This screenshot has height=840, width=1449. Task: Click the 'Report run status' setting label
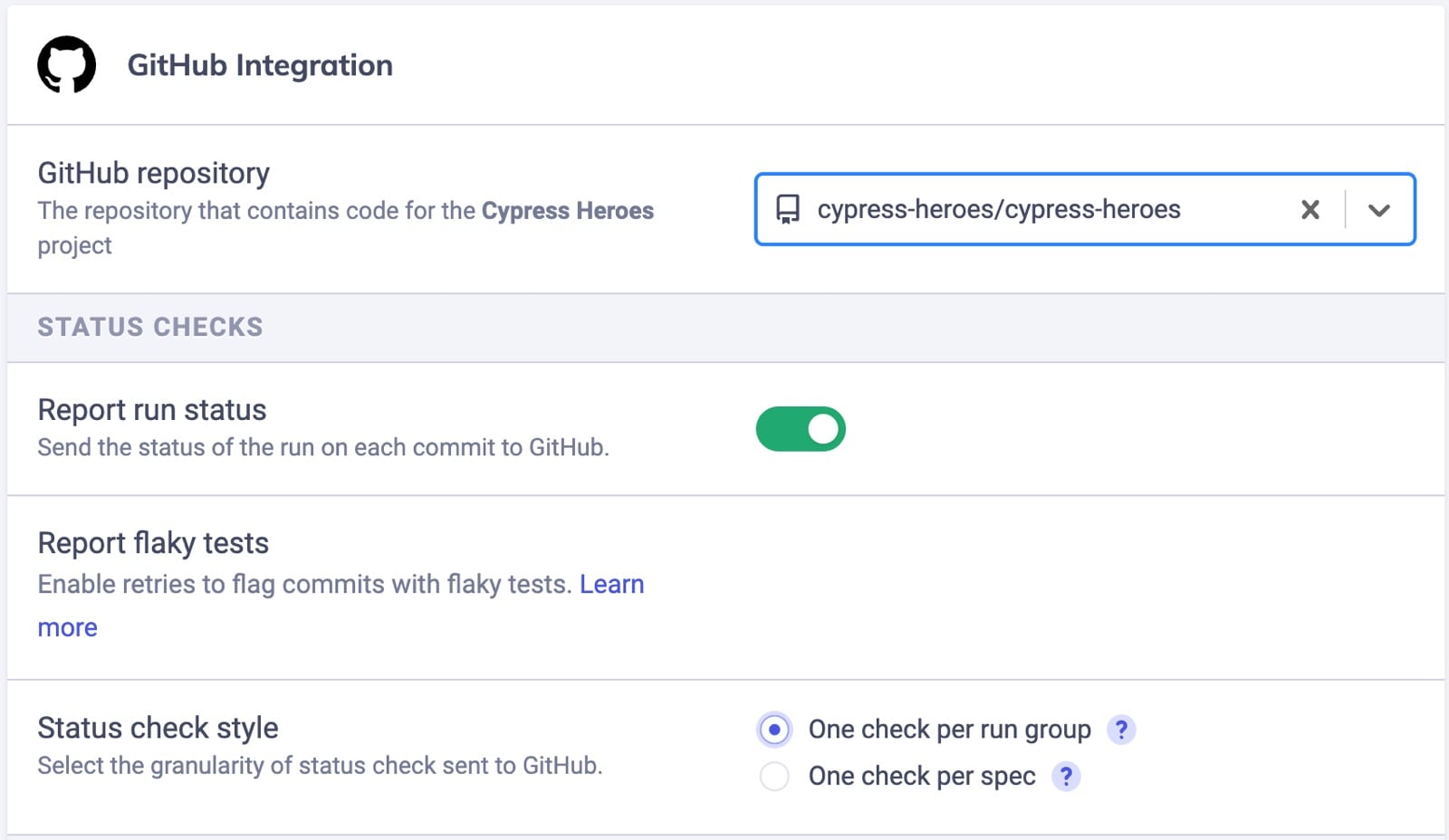click(x=151, y=409)
